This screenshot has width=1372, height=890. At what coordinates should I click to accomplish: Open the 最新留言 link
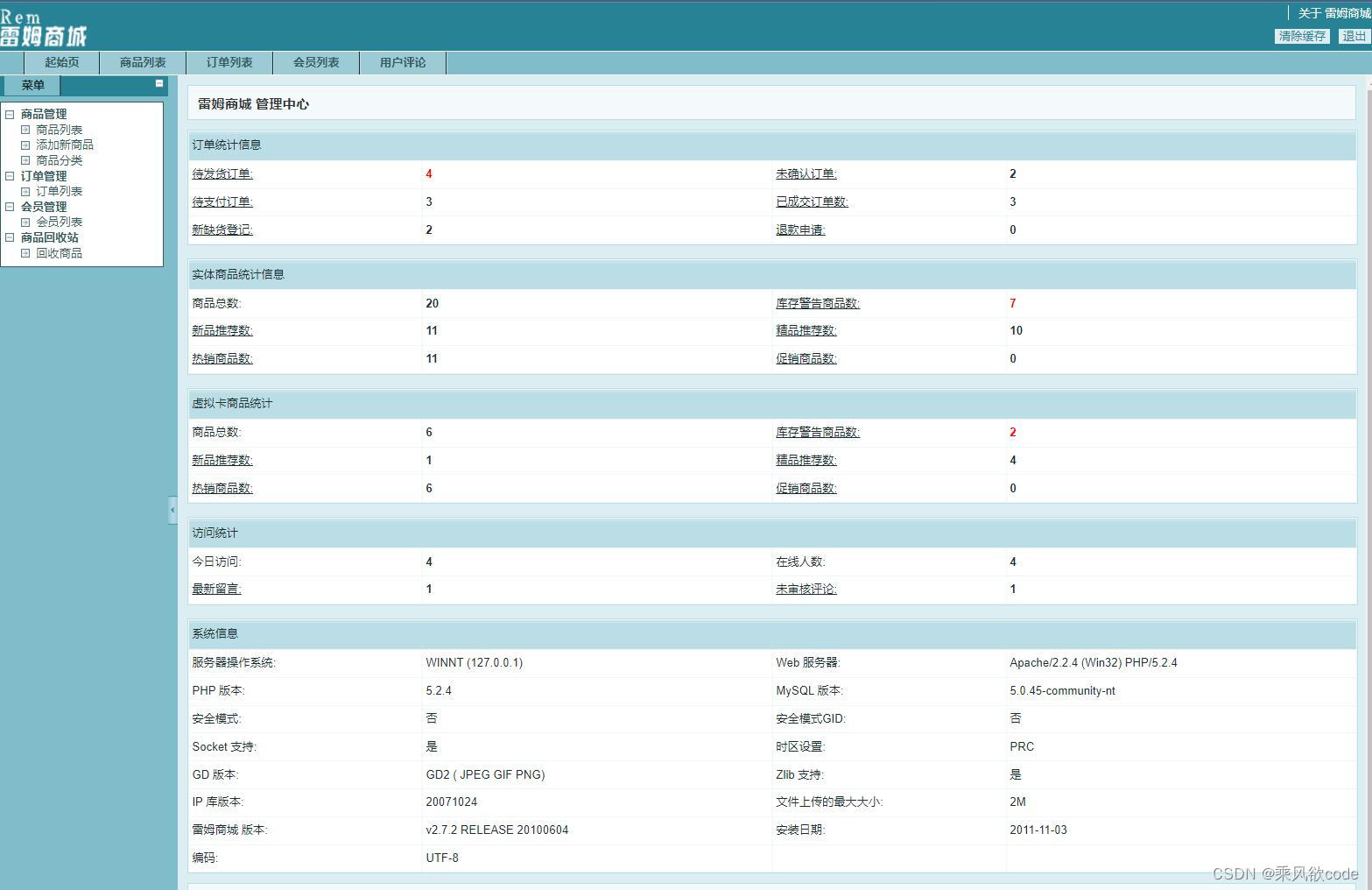[x=216, y=589]
